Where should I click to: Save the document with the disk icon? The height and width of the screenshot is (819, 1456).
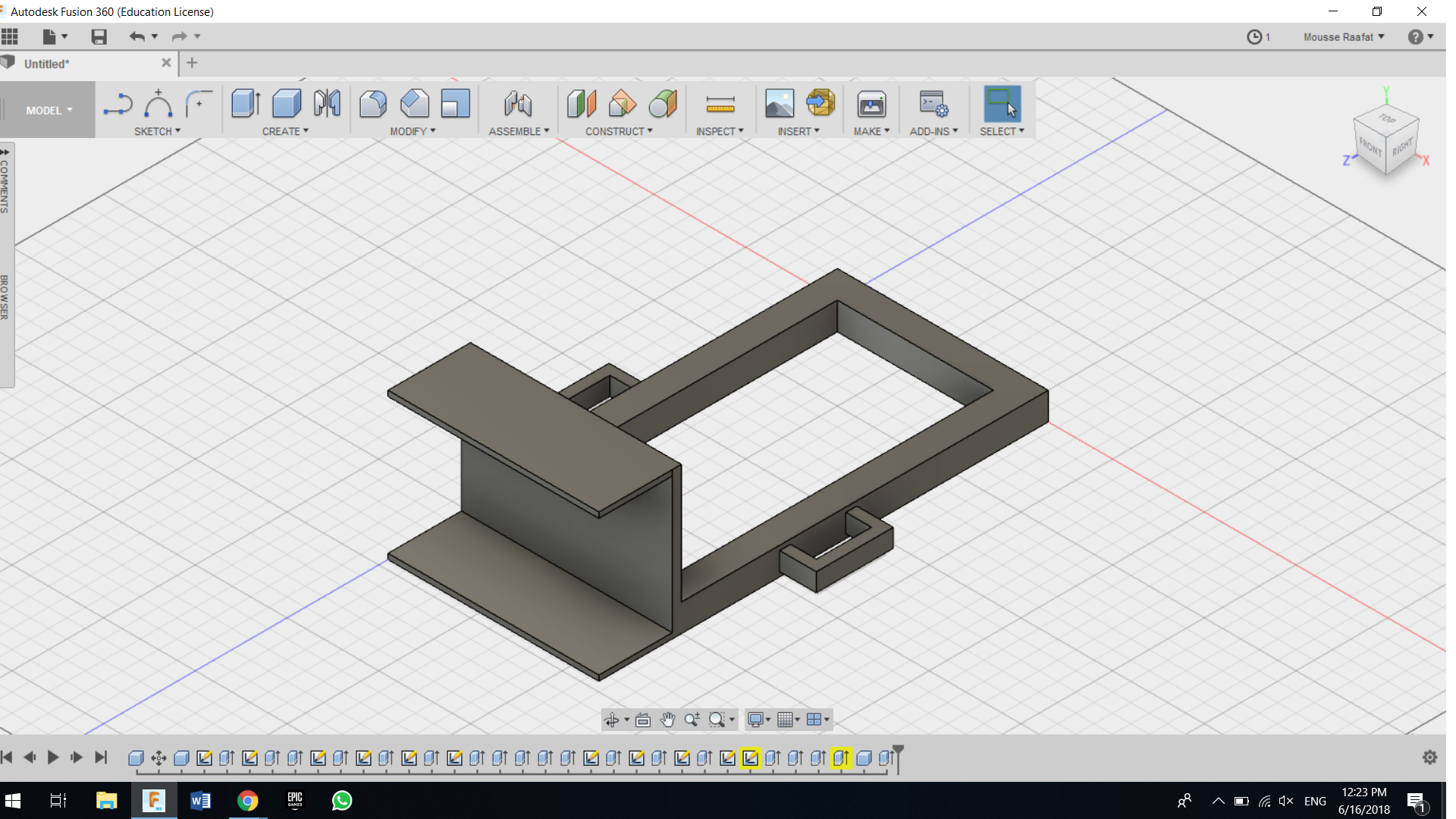tap(99, 36)
